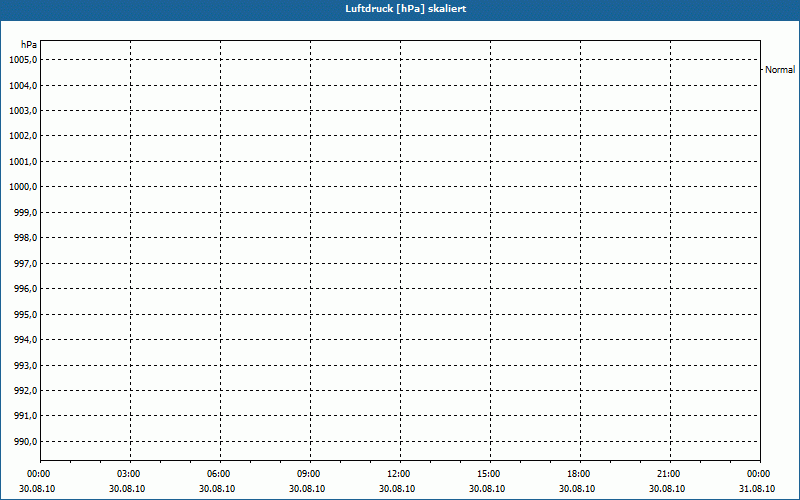Select the 1004,0 y-axis value
The image size is (800, 500).
tap(23, 85)
